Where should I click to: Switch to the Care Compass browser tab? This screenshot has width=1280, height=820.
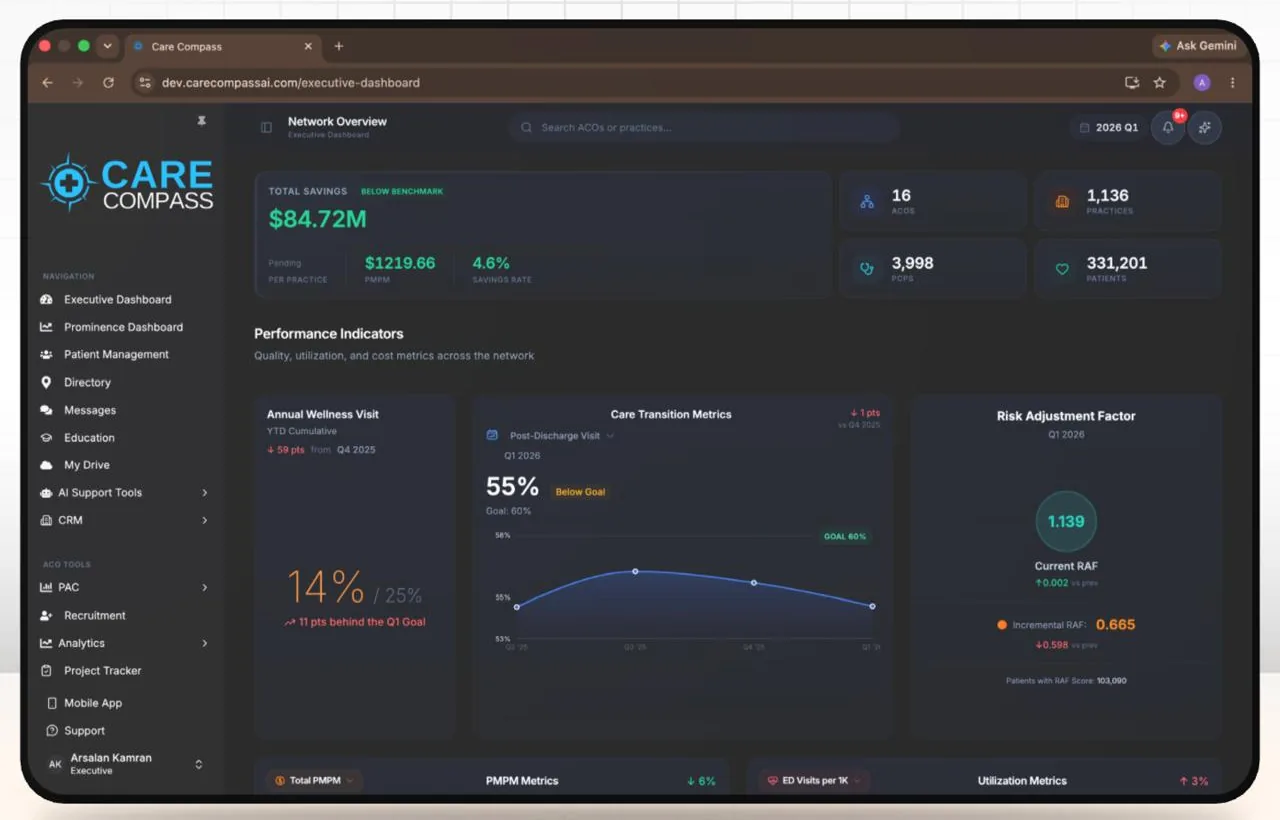point(223,47)
